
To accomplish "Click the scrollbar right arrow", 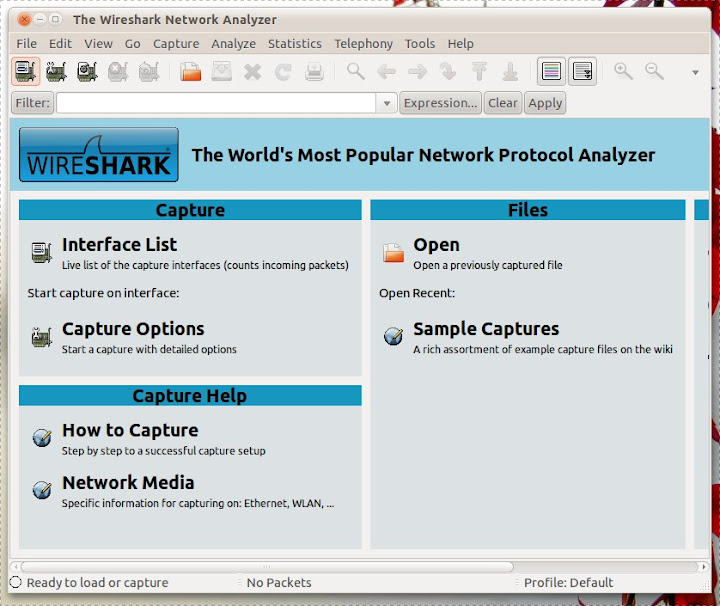I will point(703,567).
